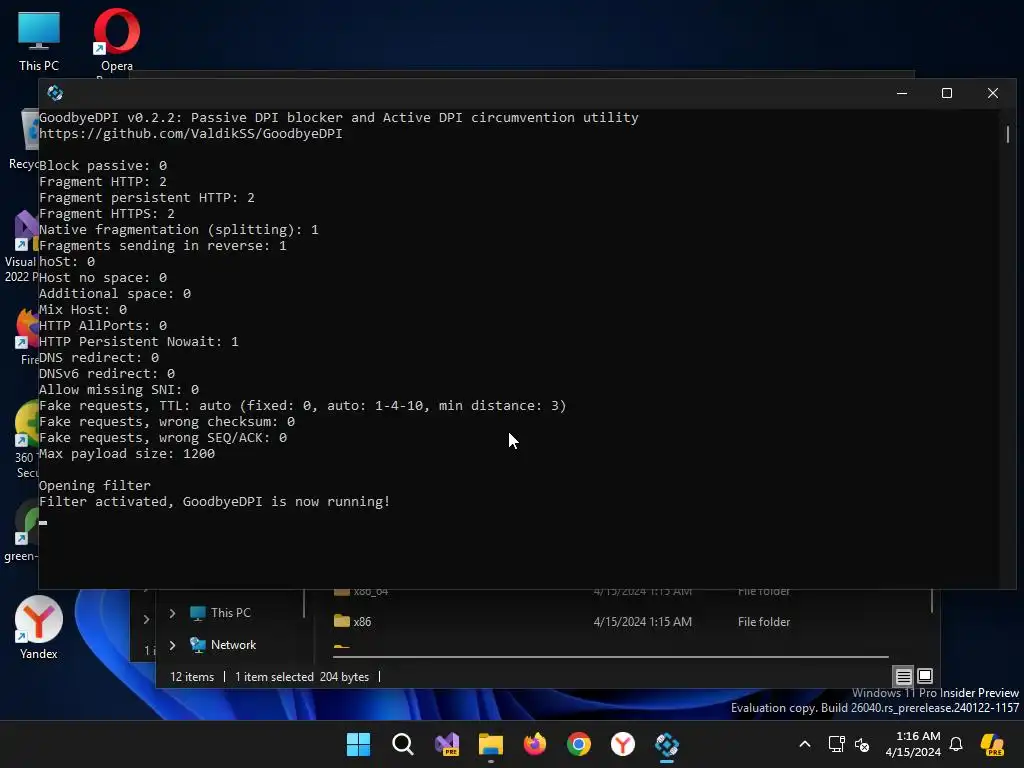Switch Explorer to large icons view
The image size is (1024, 768).
(x=925, y=676)
